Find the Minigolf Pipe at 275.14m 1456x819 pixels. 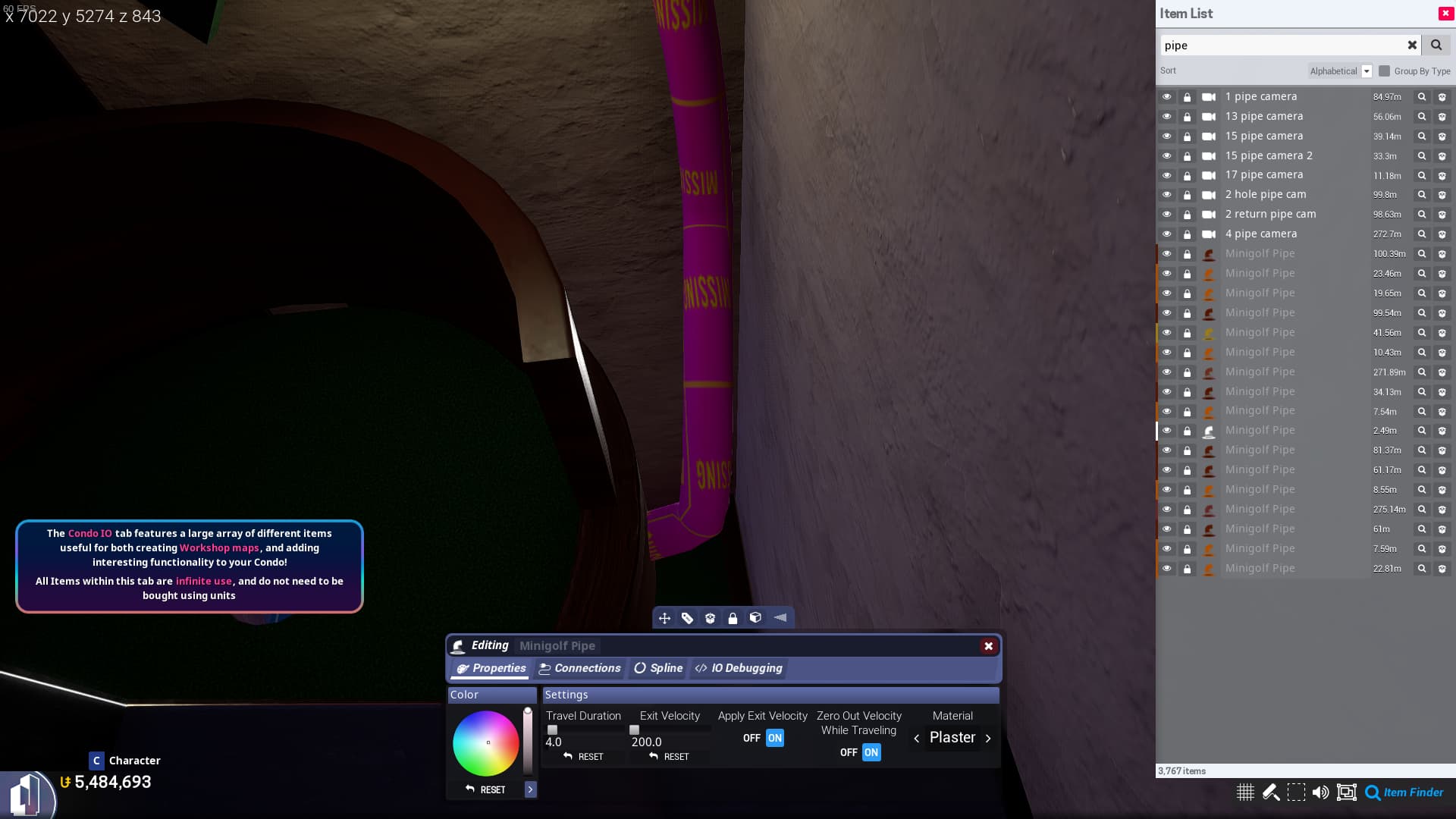pos(1422,510)
